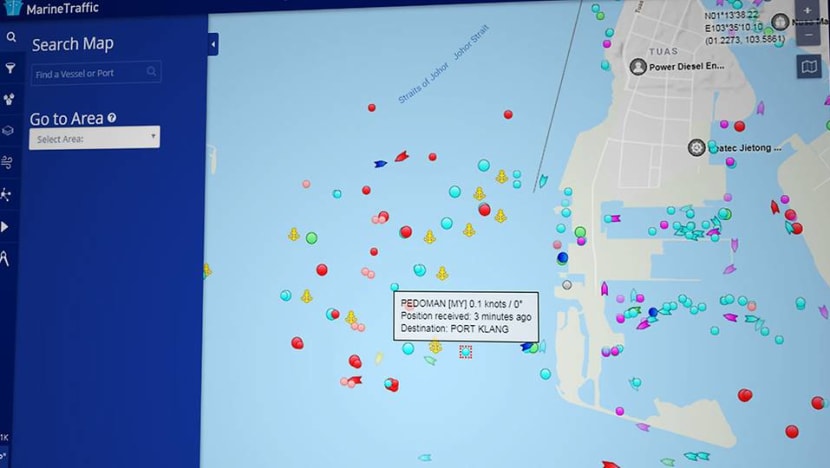The width and height of the screenshot is (830, 468).
Task: Open the filter funnel sidebar icon
Action: click(10, 68)
